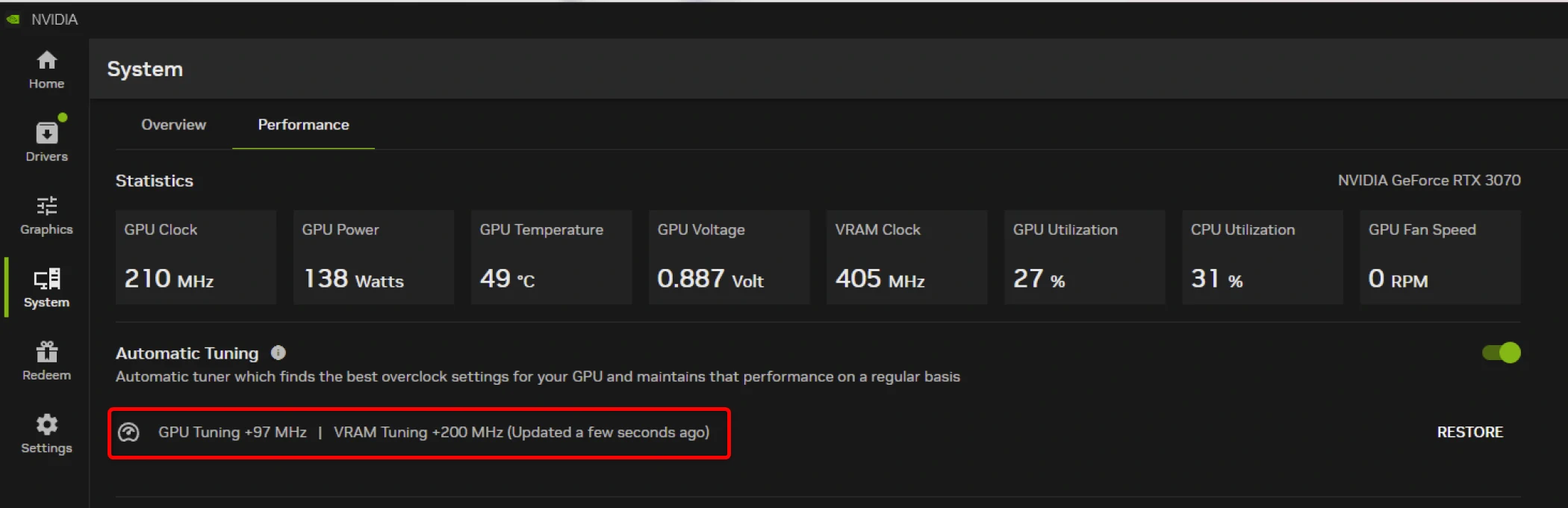Select the GPU Clock 210 MHz card
Screen dimensions: 1568x508
[x=196, y=257]
